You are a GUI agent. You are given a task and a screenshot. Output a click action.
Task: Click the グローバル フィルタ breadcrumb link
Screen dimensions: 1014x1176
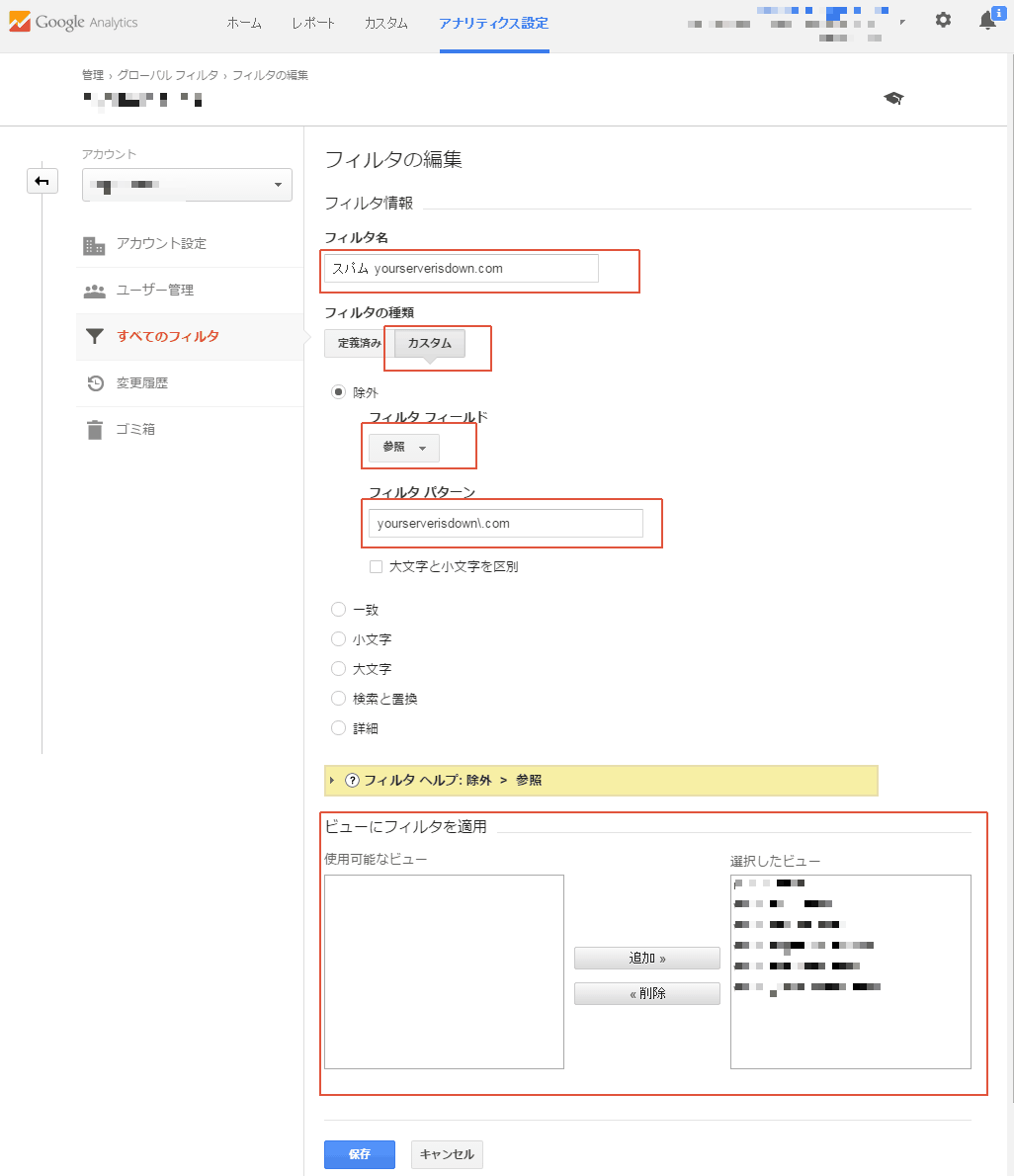[x=168, y=75]
